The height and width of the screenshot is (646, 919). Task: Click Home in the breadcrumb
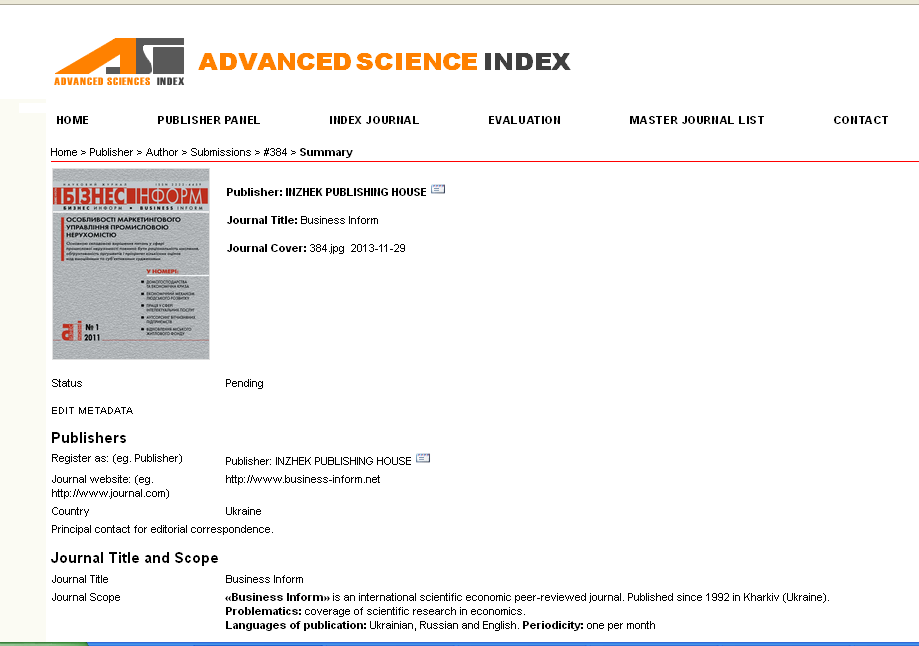tap(64, 152)
